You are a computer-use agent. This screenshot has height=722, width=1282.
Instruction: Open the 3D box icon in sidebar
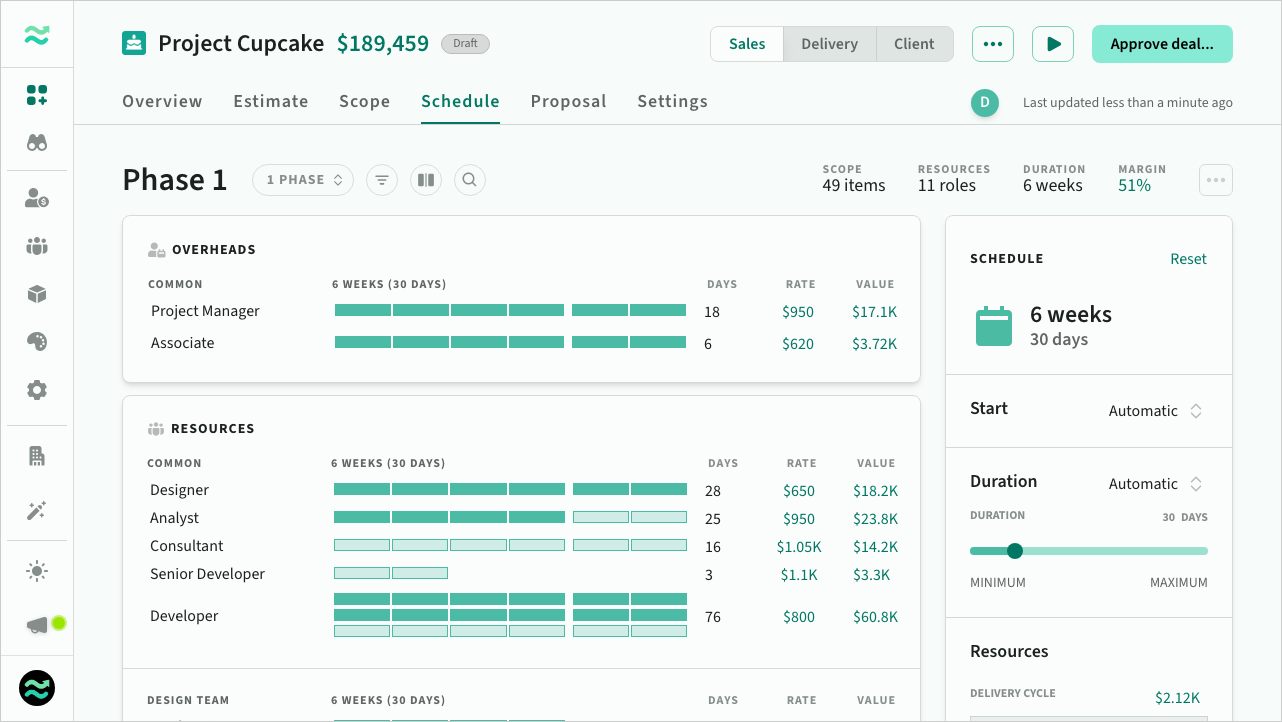pyautogui.click(x=37, y=294)
